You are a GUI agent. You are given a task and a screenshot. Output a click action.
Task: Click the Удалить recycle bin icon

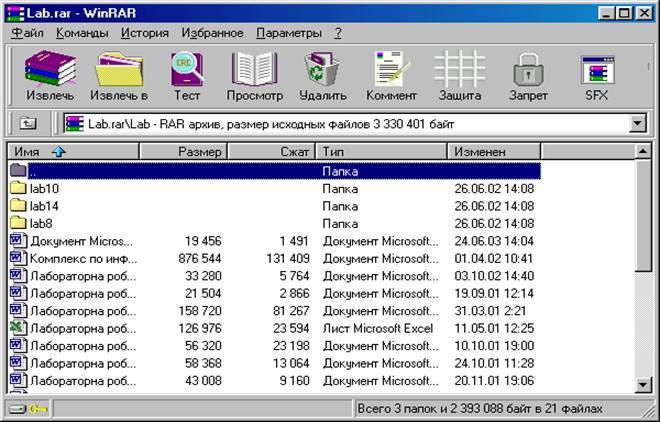pos(322,69)
